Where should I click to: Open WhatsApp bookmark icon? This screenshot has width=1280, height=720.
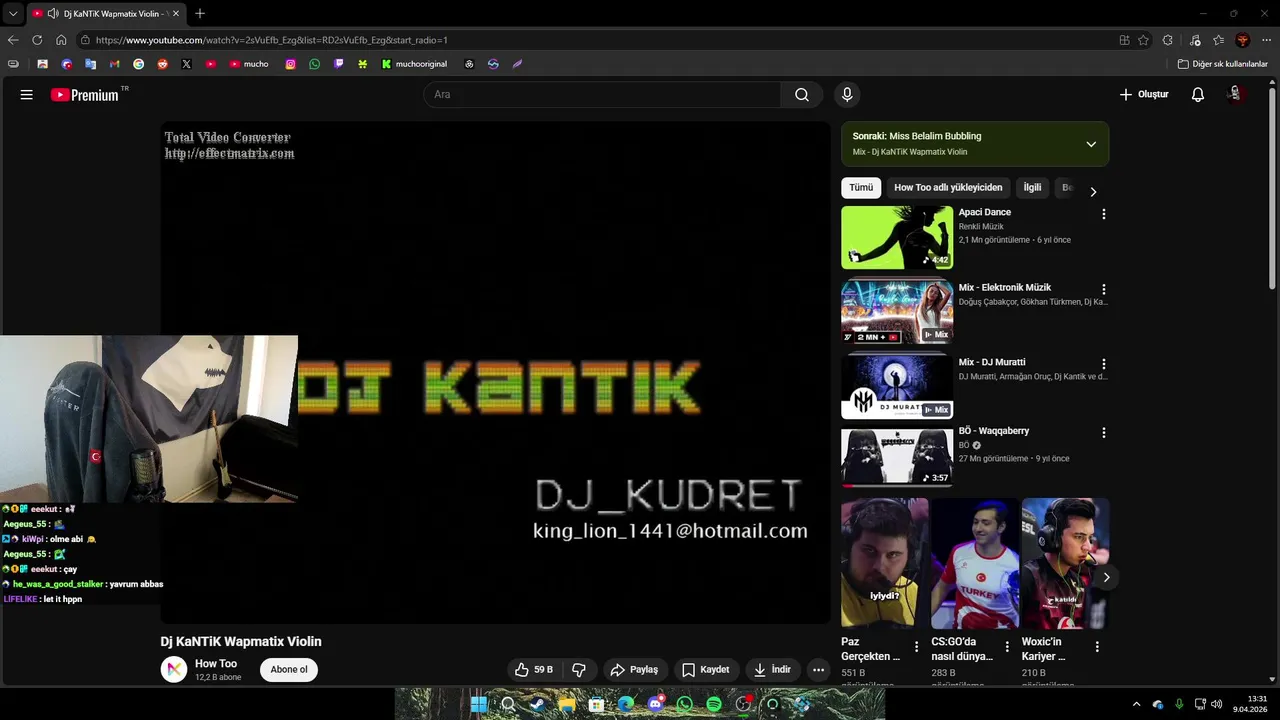(x=315, y=64)
